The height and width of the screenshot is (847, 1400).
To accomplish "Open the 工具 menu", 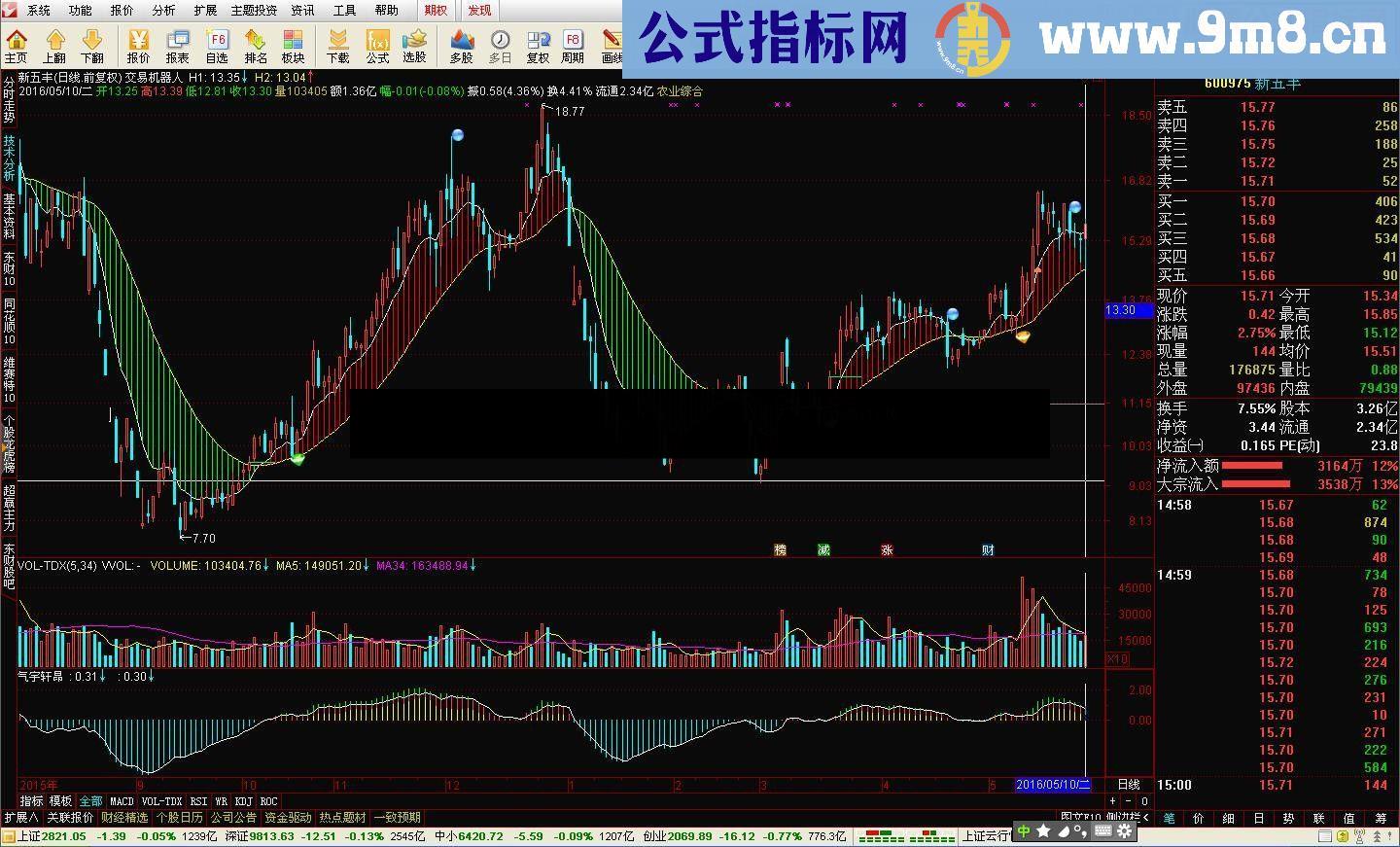I will 344,10.
